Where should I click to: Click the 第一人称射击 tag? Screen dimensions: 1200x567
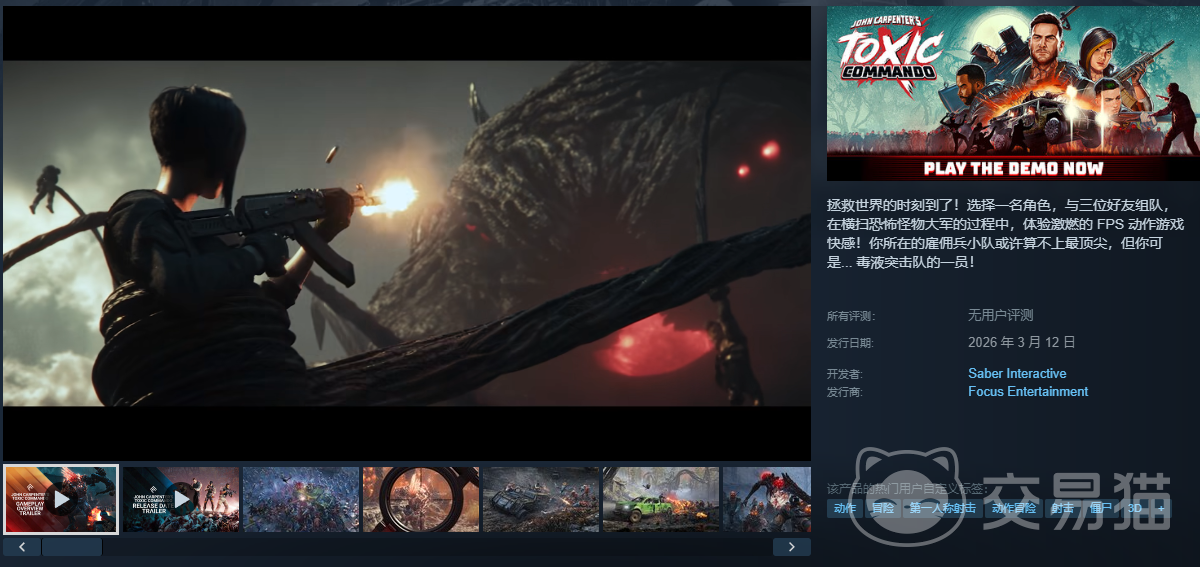click(x=942, y=509)
